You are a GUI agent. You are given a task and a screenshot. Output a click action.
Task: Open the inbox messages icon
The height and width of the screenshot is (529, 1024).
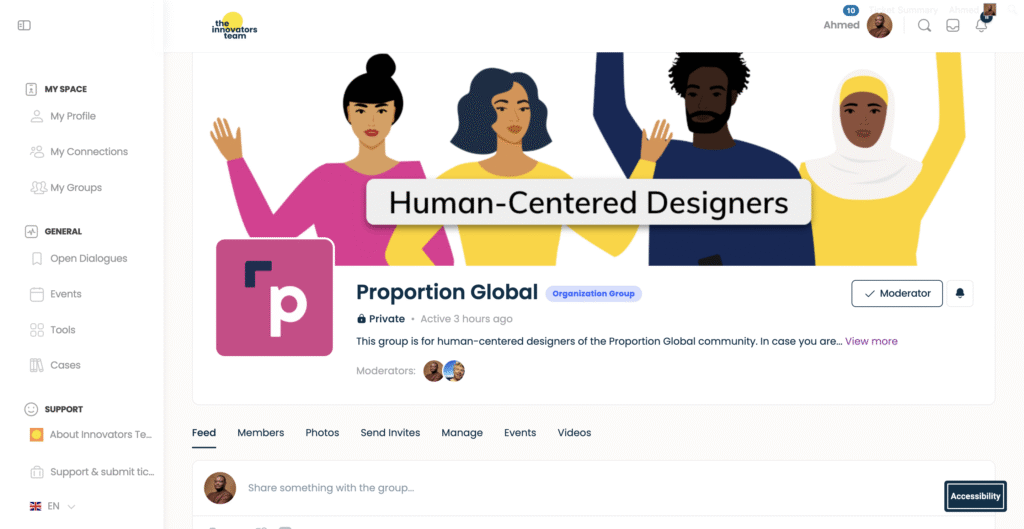pyautogui.click(x=953, y=25)
